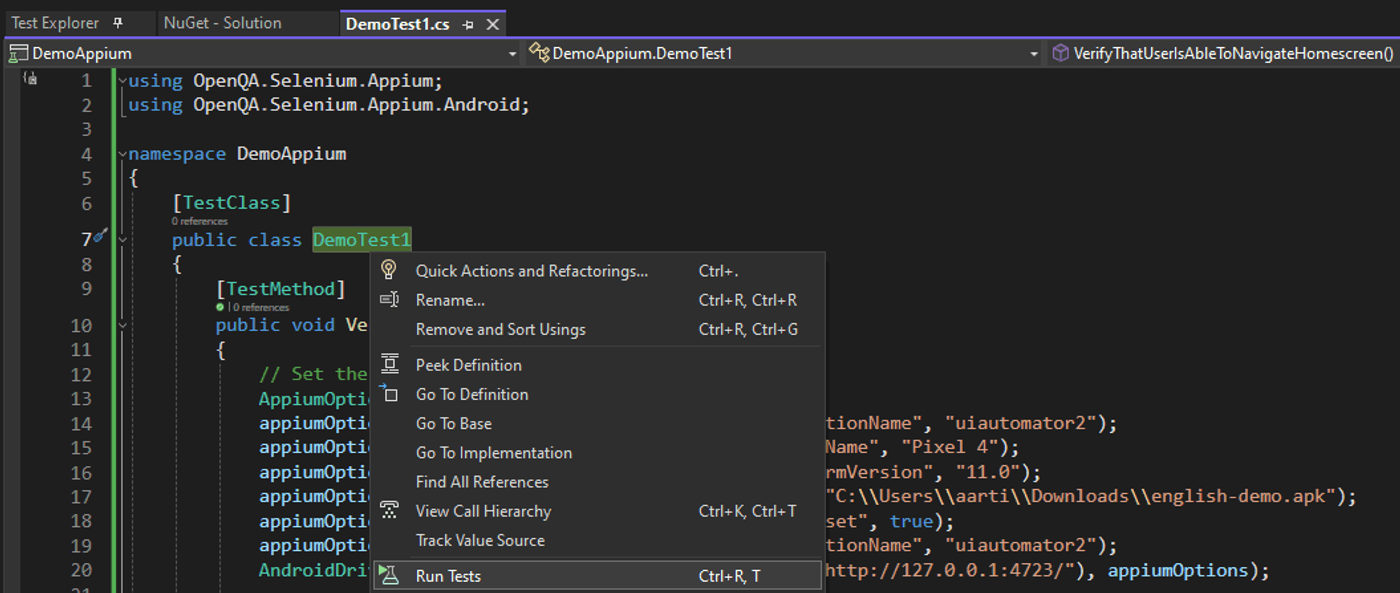Select Track Value Source
The width and height of the screenshot is (1400, 593).
[x=596, y=540]
